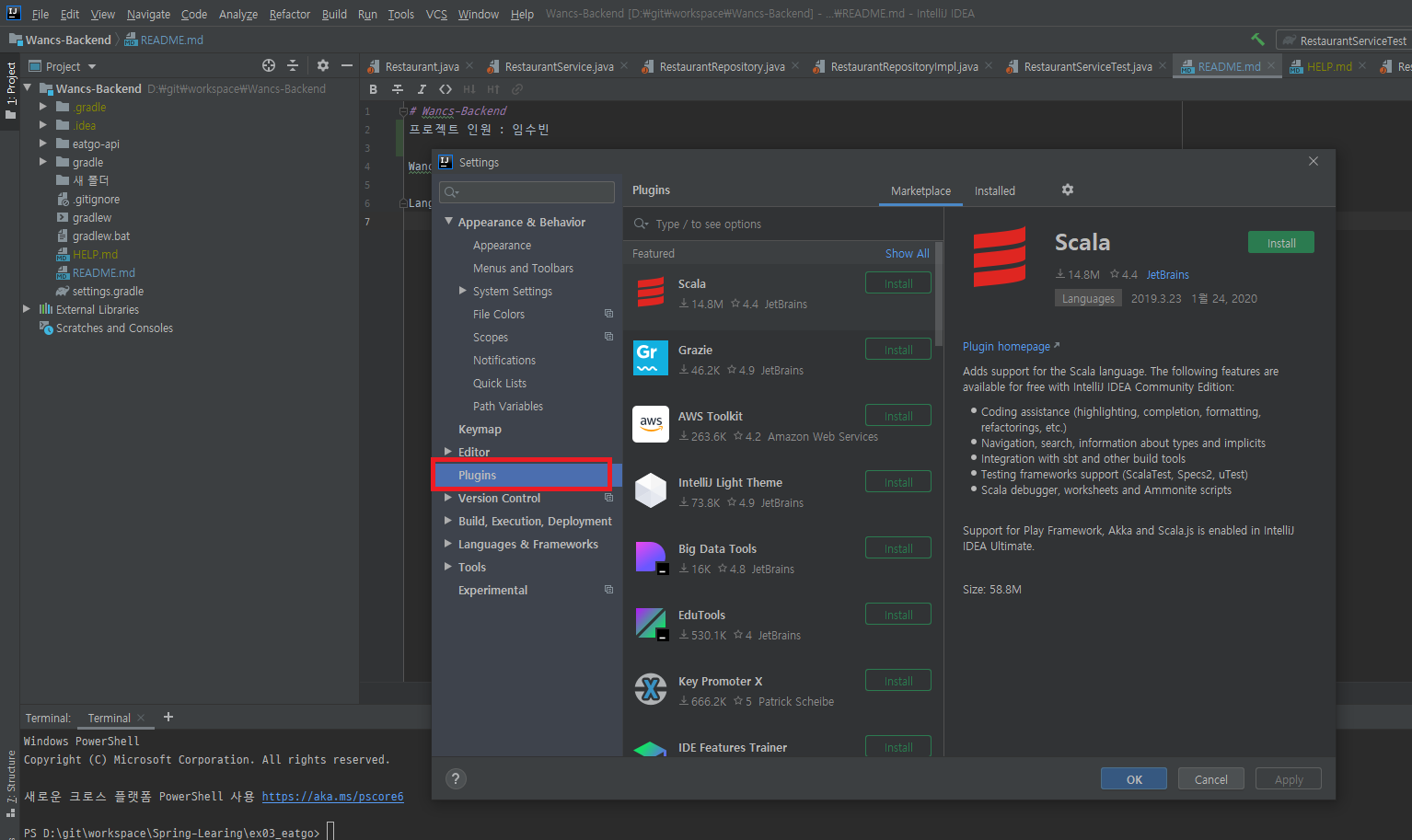The height and width of the screenshot is (840, 1412).
Task: Select Notifications settings item
Action: pyautogui.click(x=504, y=360)
